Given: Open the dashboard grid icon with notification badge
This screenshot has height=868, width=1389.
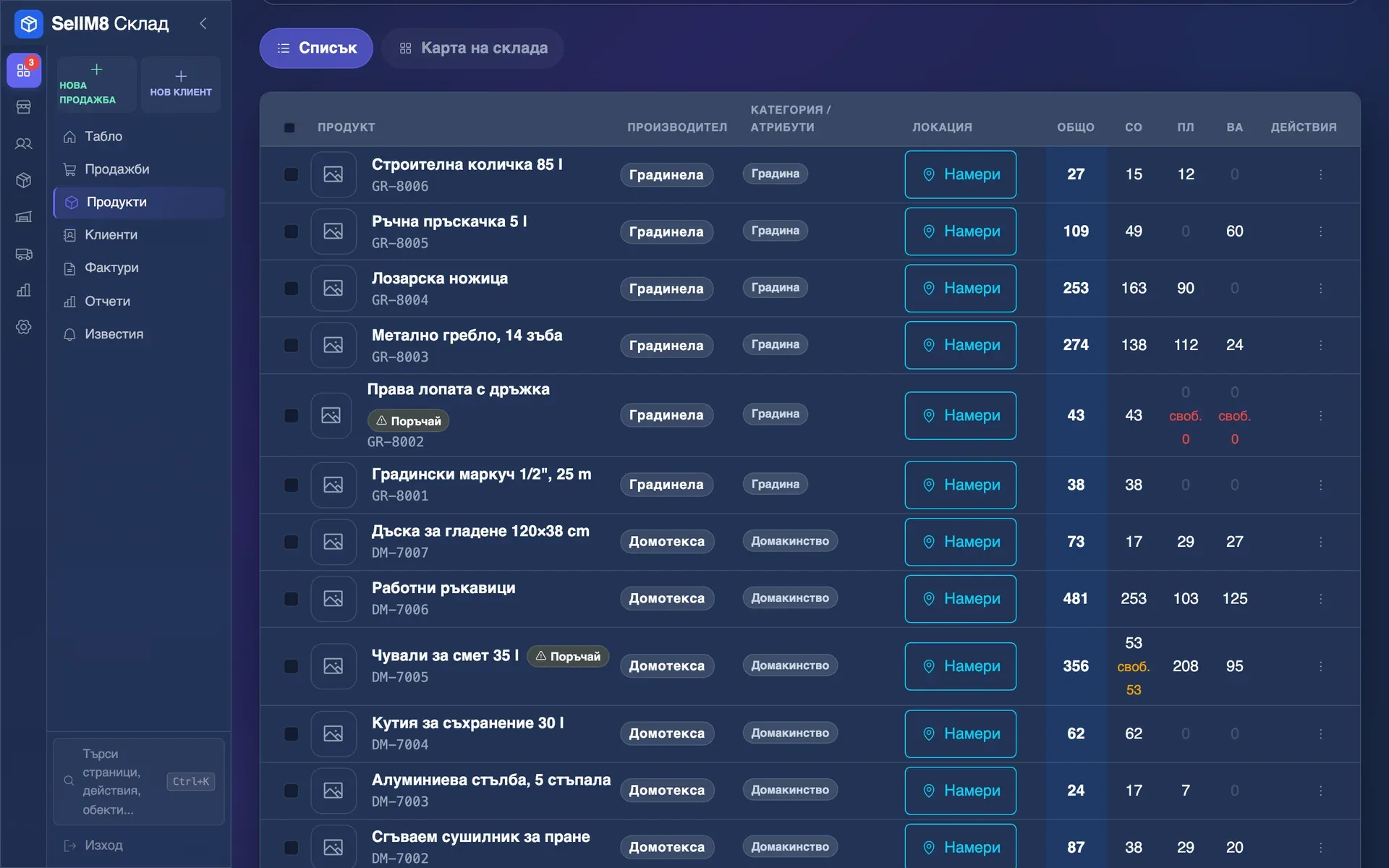Looking at the screenshot, I should (24, 70).
